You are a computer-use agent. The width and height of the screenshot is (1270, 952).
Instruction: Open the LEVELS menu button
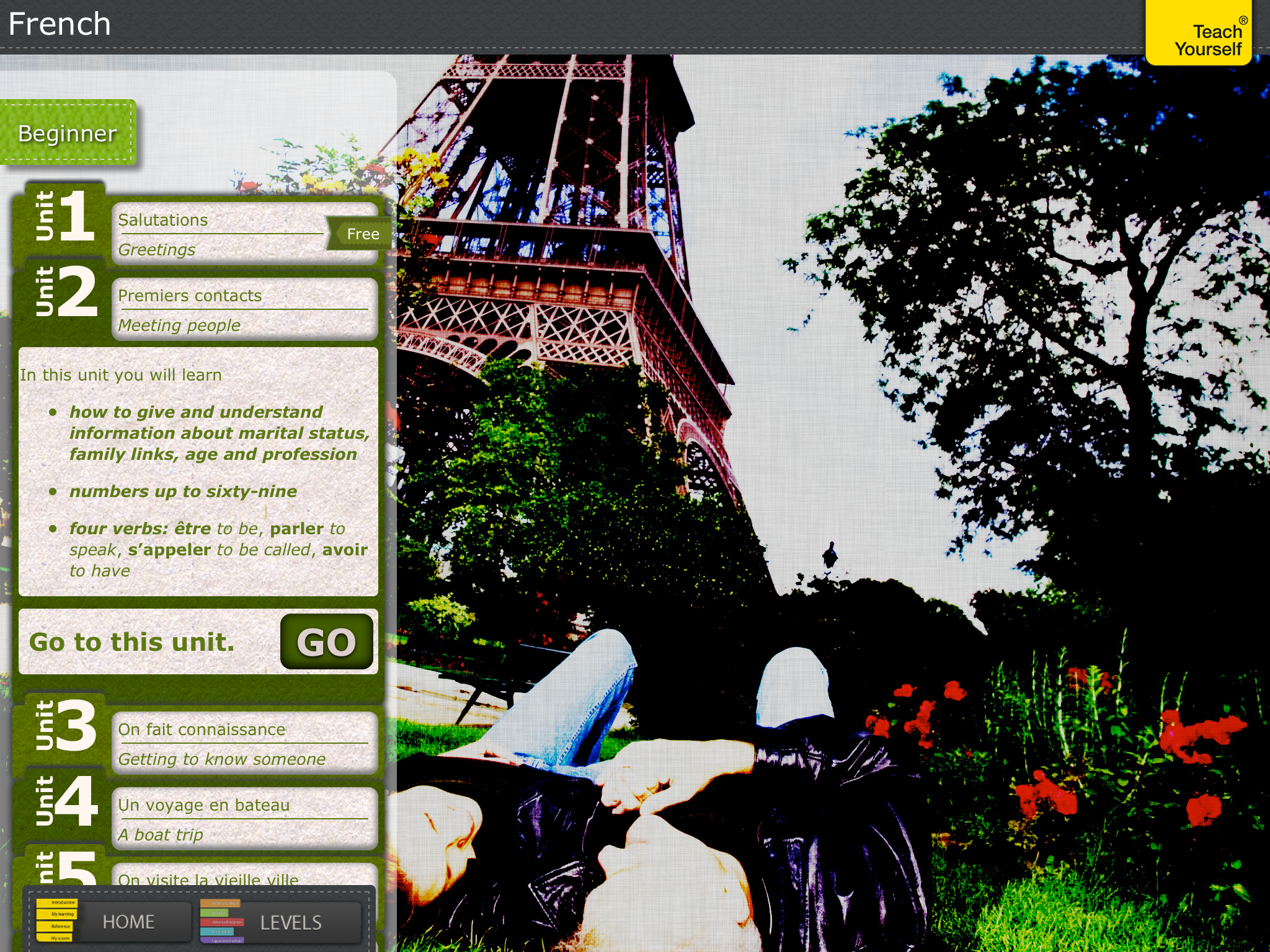(x=290, y=923)
